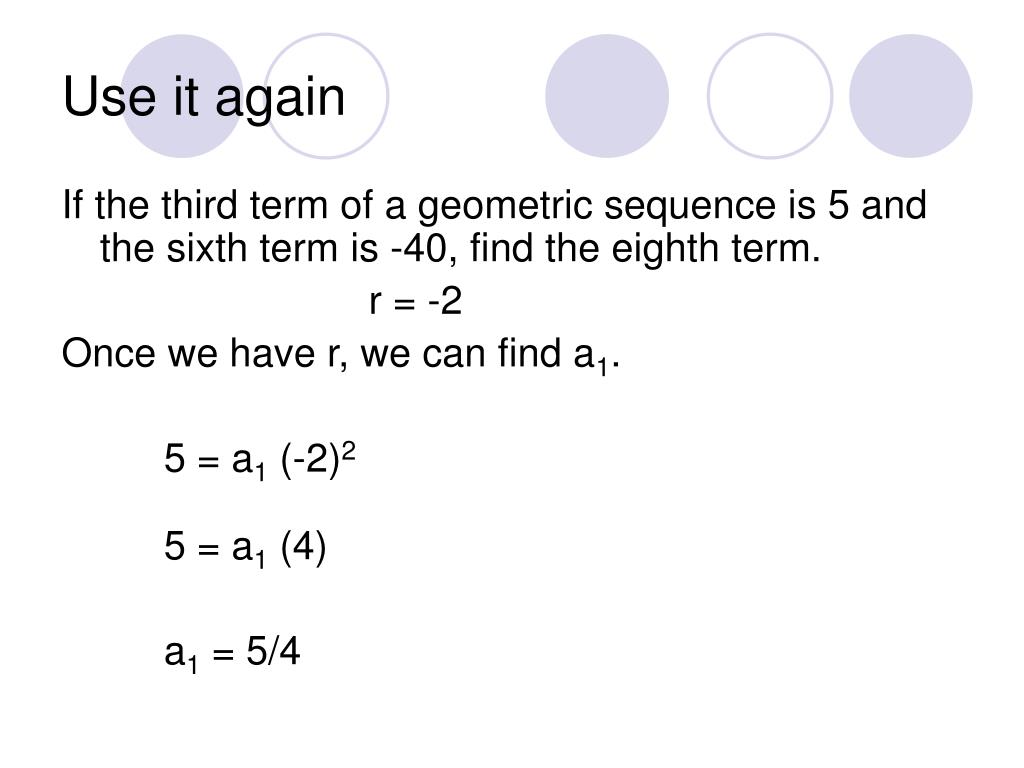
Task: Click the outlined circle beside the title
Action: pos(326,96)
